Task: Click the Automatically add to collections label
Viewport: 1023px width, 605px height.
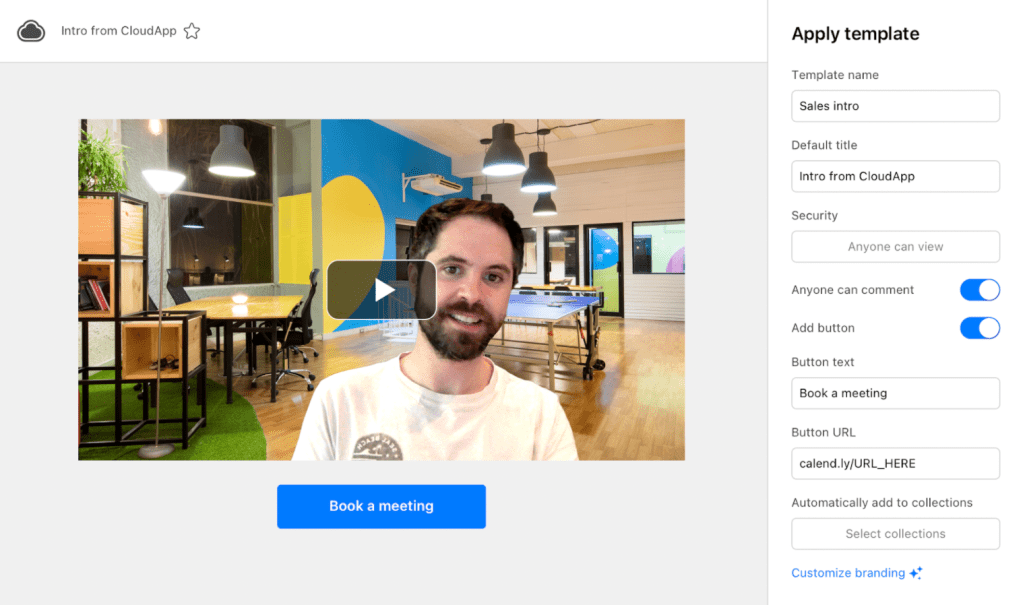Action: (x=881, y=503)
